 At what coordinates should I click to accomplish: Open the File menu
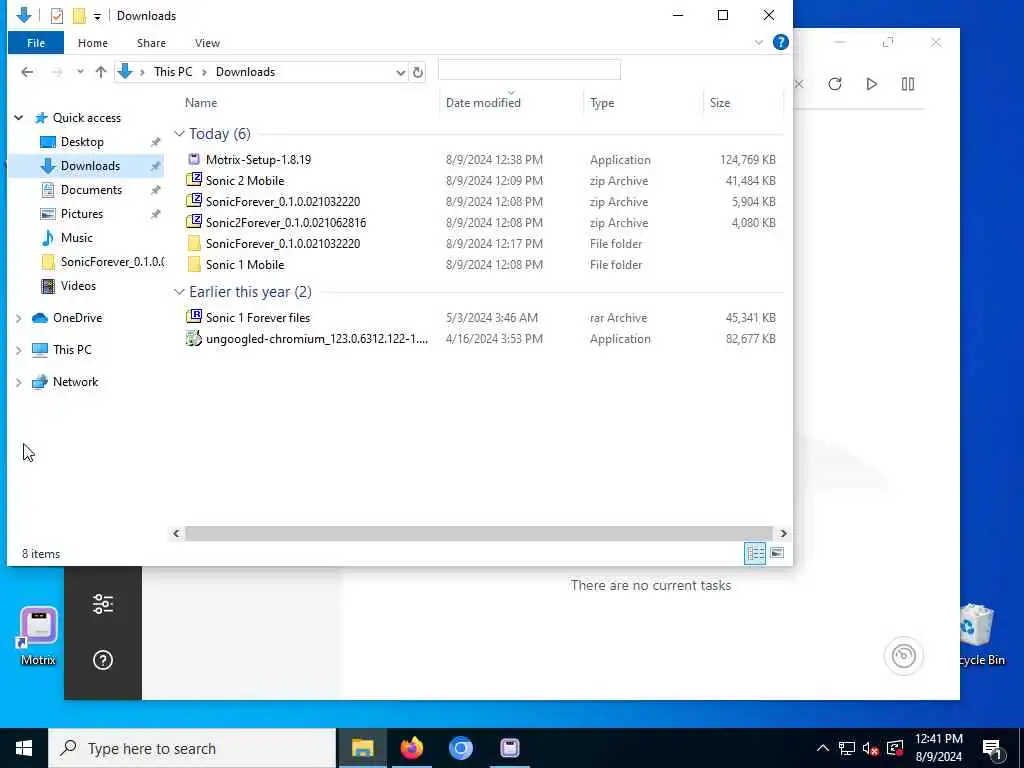point(36,43)
